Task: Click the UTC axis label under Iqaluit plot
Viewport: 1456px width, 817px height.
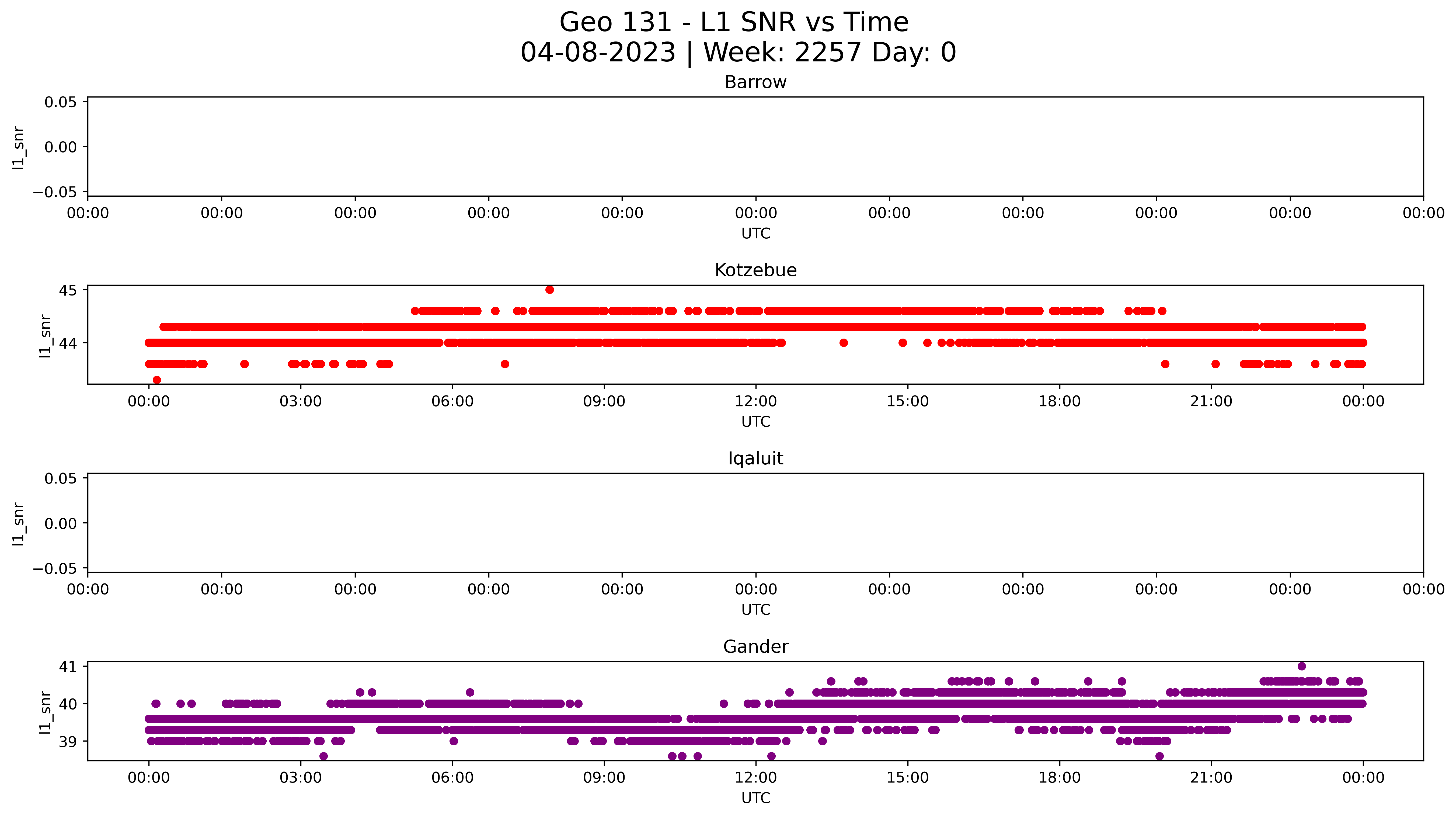Action: pos(756,610)
